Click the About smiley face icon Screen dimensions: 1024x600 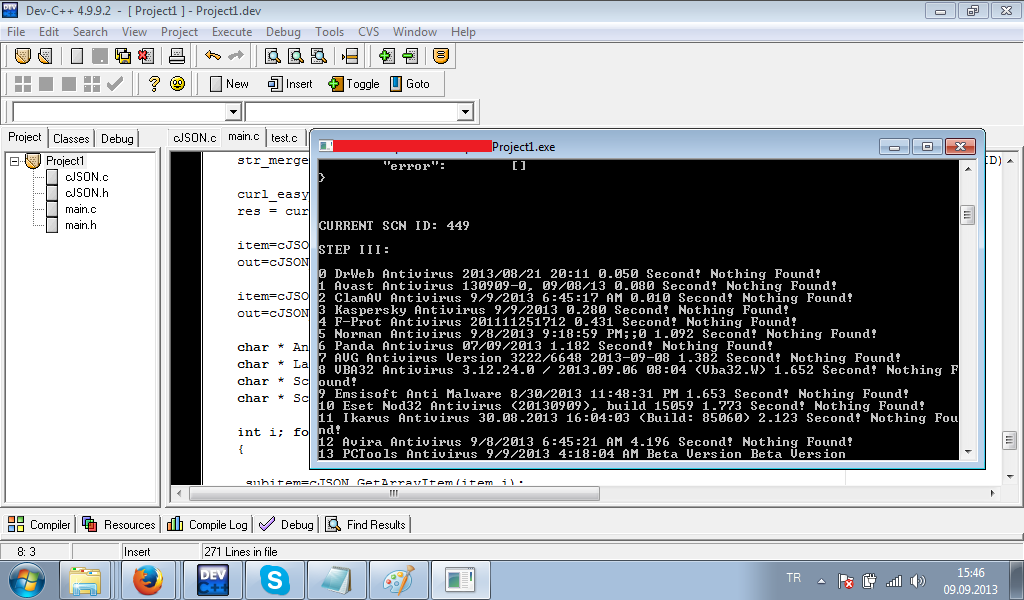click(x=177, y=84)
